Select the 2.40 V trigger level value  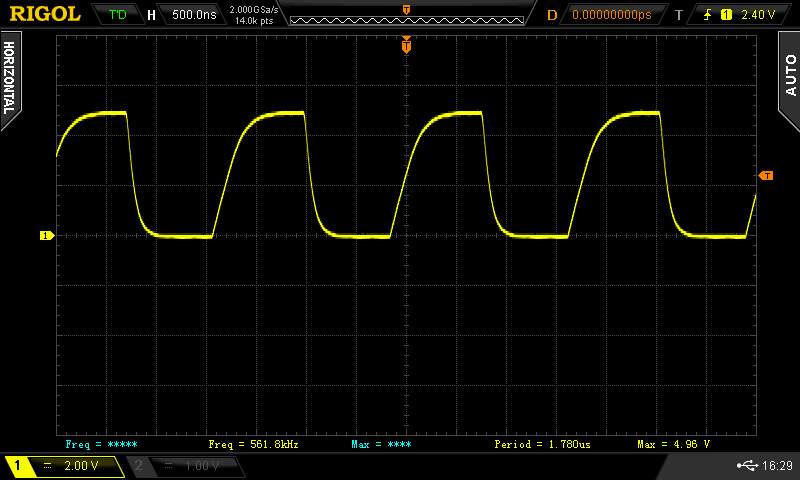[759, 15]
